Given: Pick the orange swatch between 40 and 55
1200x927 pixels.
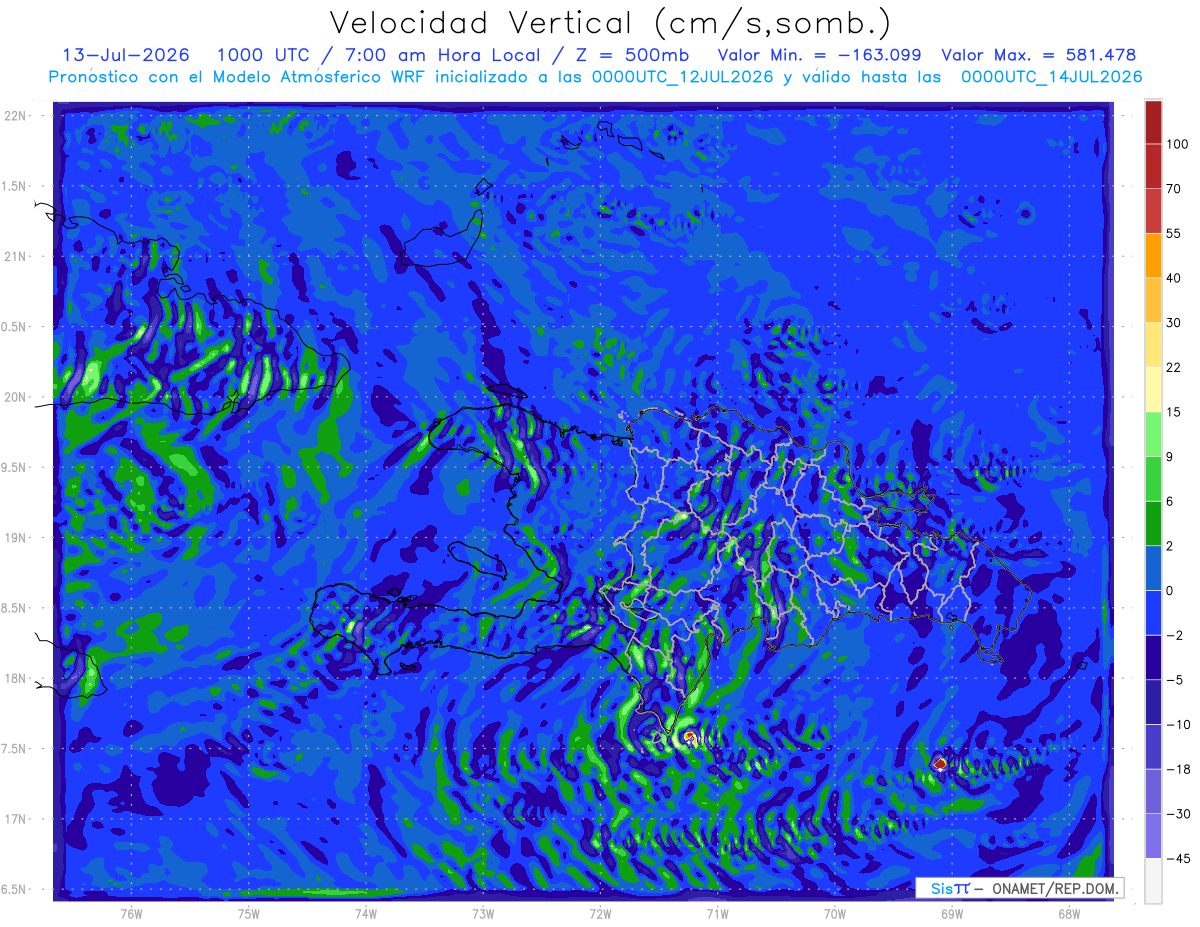Looking at the screenshot, I should click(1153, 255).
